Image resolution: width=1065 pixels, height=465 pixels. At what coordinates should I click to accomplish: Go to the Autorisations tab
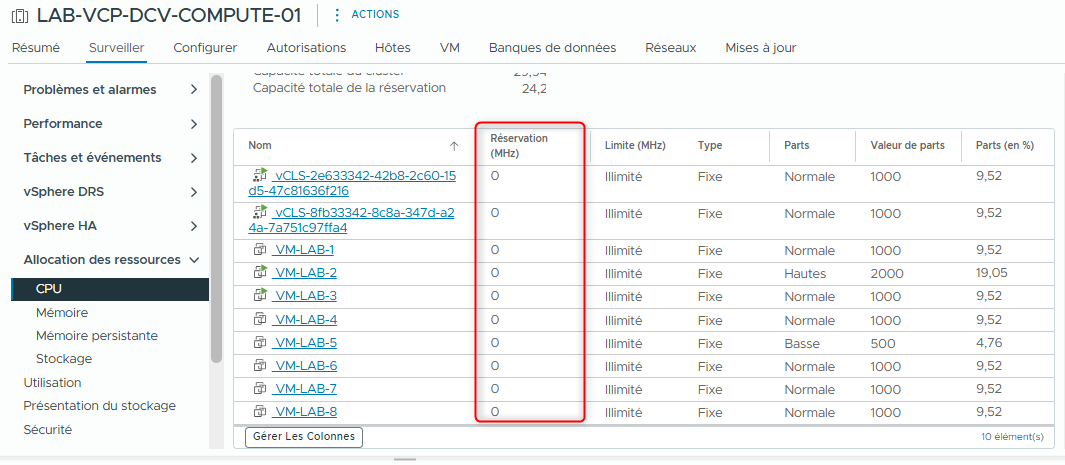coord(306,48)
